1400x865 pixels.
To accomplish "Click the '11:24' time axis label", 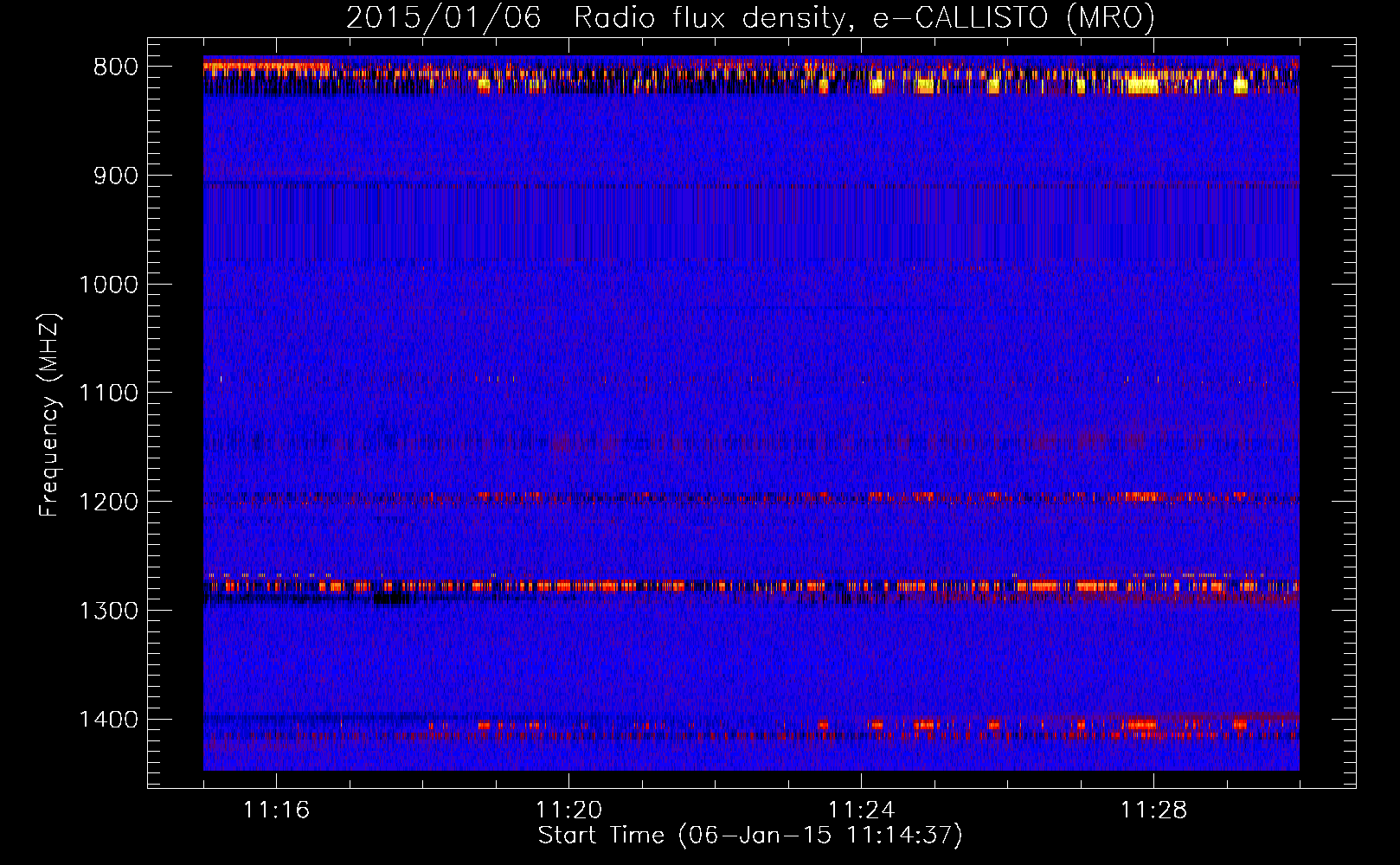I will pos(861,811).
